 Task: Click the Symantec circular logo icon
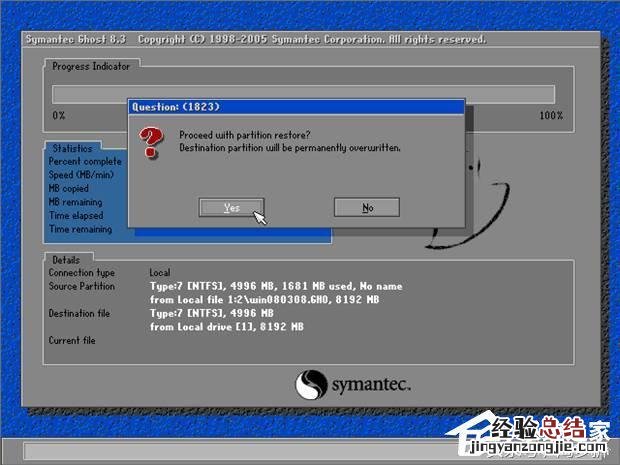tap(309, 385)
